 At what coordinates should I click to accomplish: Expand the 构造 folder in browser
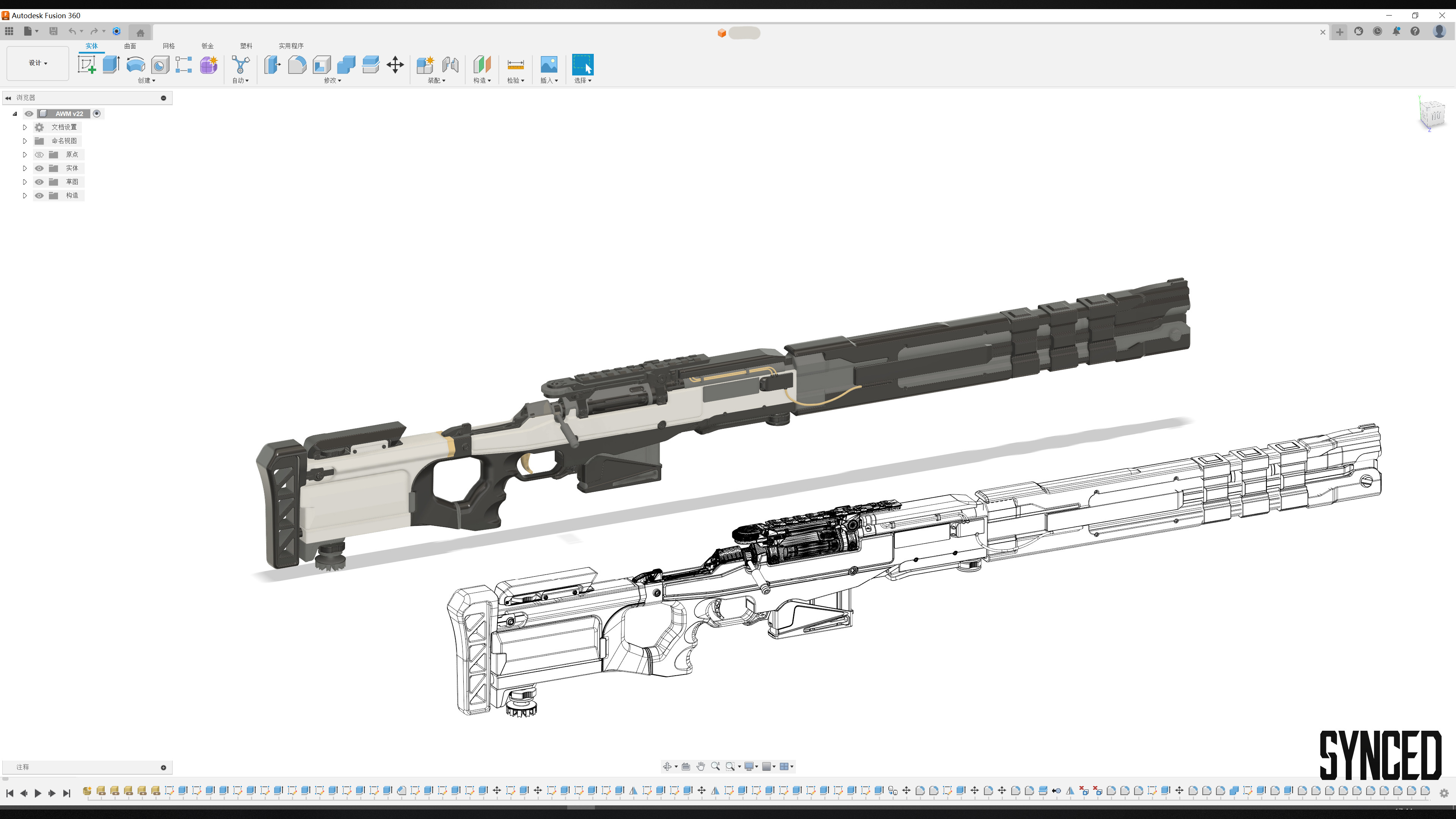click(x=25, y=196)
